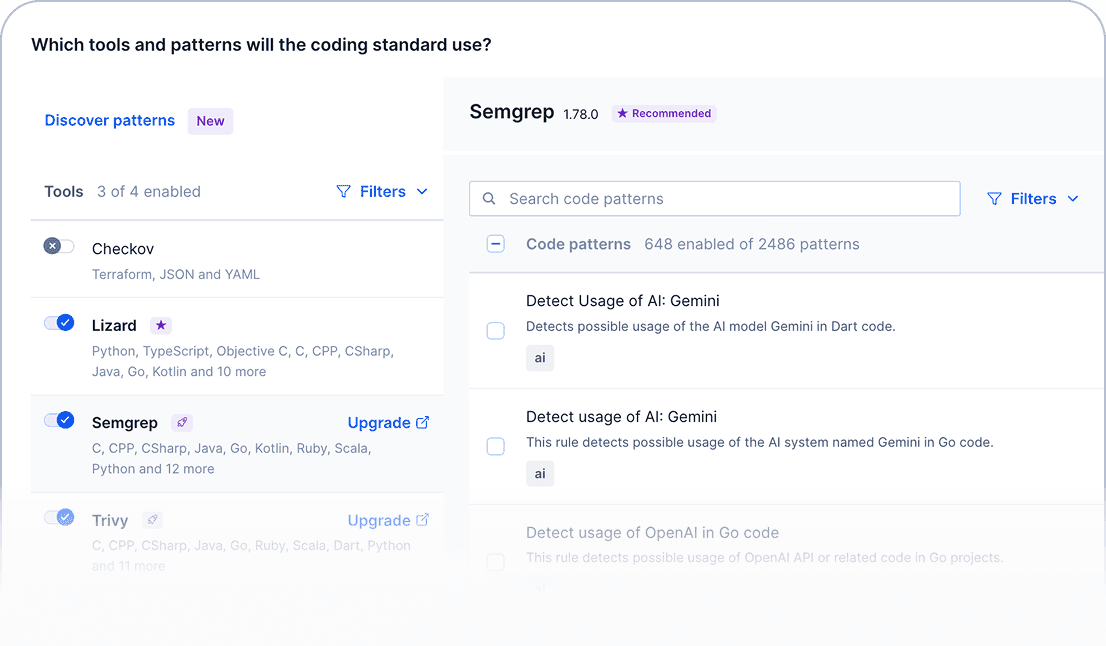Click the funnel icon in Tools filters
Image resolution: width=1106 pixels, height=646 pixels.
pos(343,191)
